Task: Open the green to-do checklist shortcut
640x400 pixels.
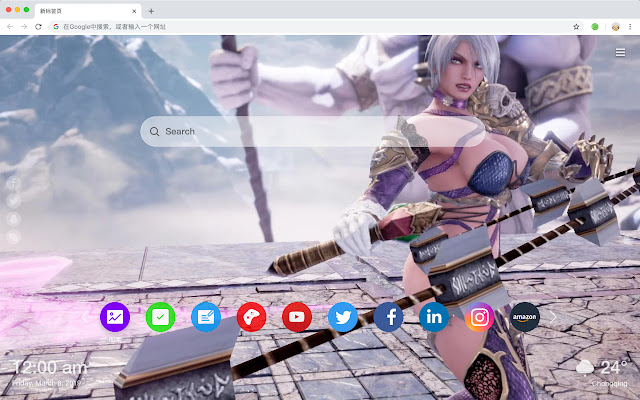Action: pos(160,317)
